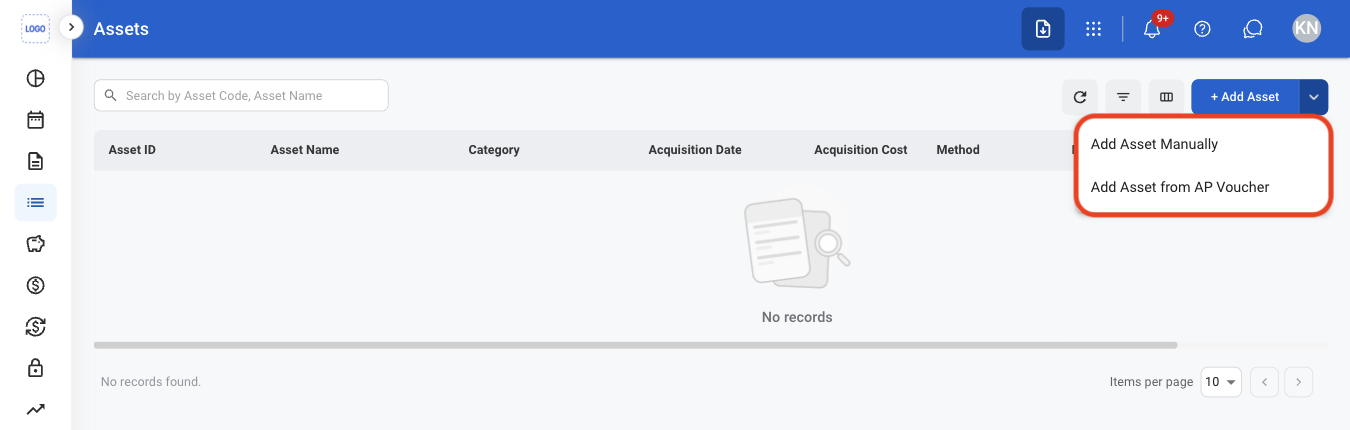Go to next page arrow
1350x430 pixels.
[1299, 382]
